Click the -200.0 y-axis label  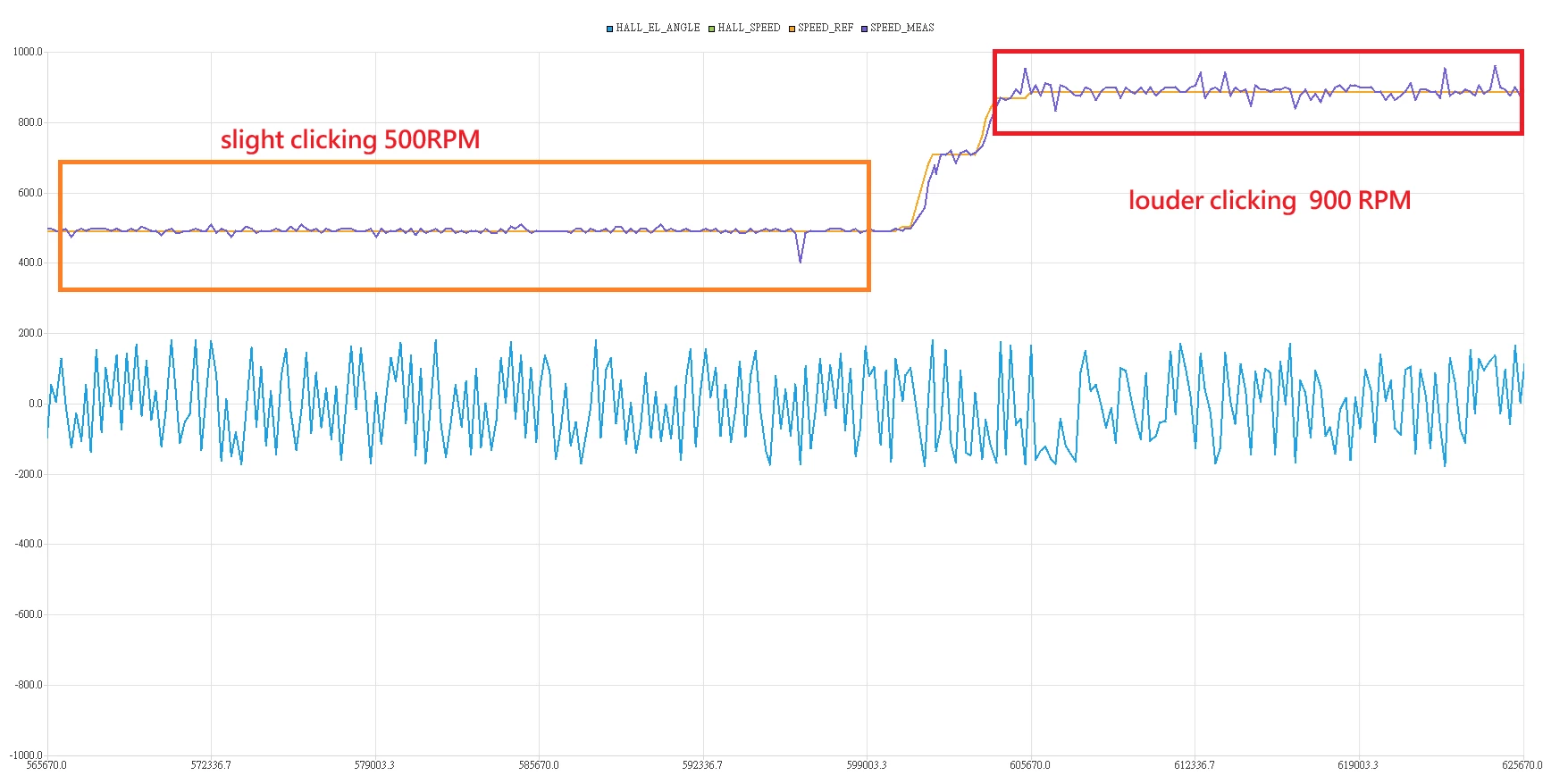29,474
